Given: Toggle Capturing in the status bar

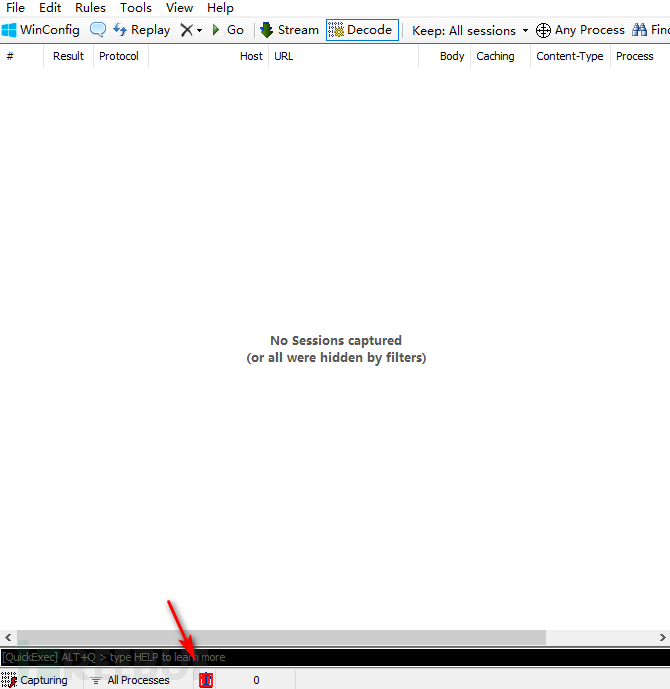Looking at the screenshot, I should tap(34, 680).
